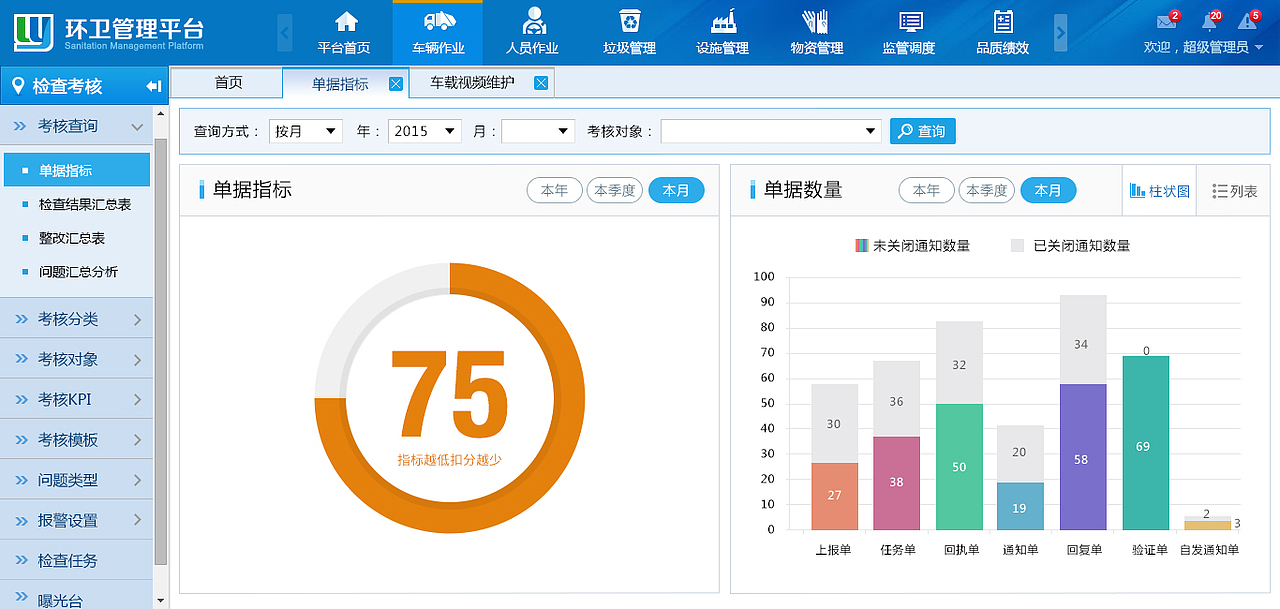1280x609 pixels.
Task: Select 本月 in 单据数量 panel
Action: pyautogui.click(x=1048, y=190)
